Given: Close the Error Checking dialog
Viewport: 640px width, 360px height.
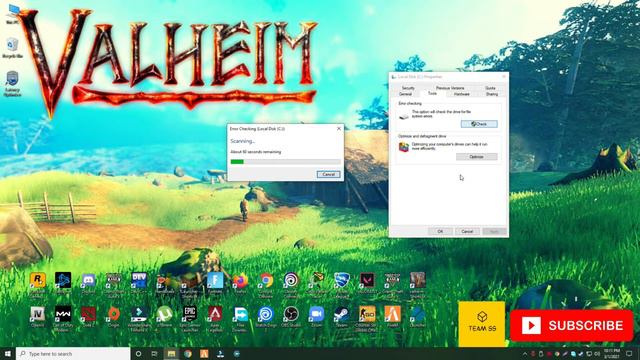Looking at the screenshot, I should pos(339,129).
